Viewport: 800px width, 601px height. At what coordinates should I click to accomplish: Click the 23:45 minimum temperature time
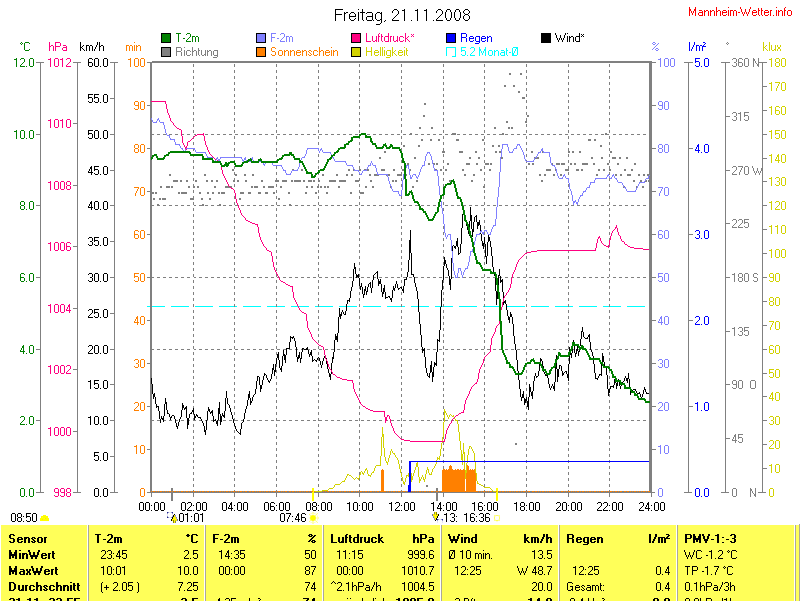point(114,555)
